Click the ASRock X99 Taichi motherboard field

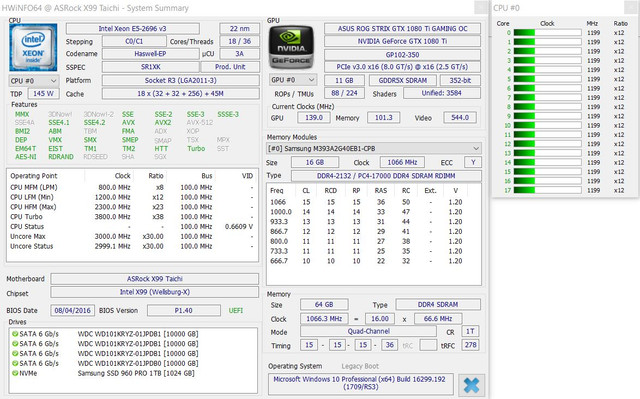click(155, 279)
